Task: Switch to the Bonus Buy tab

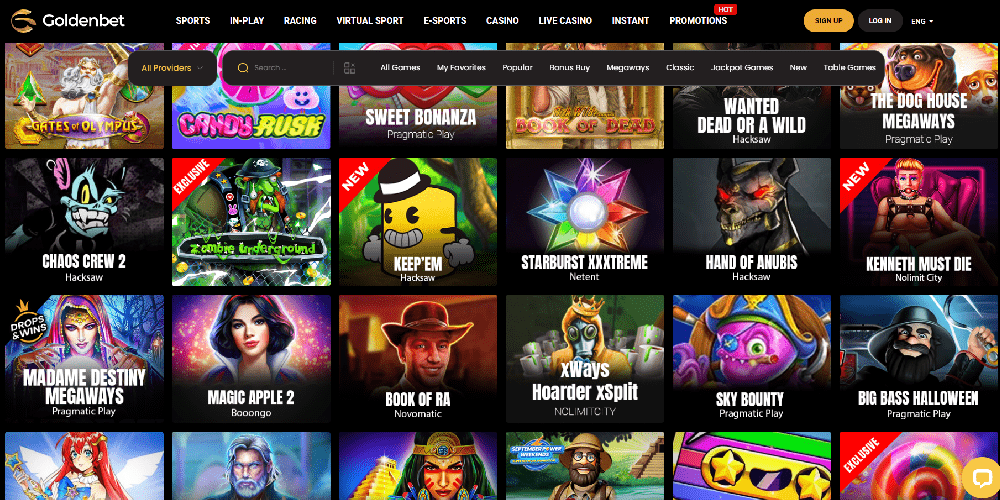Action: 570,68
